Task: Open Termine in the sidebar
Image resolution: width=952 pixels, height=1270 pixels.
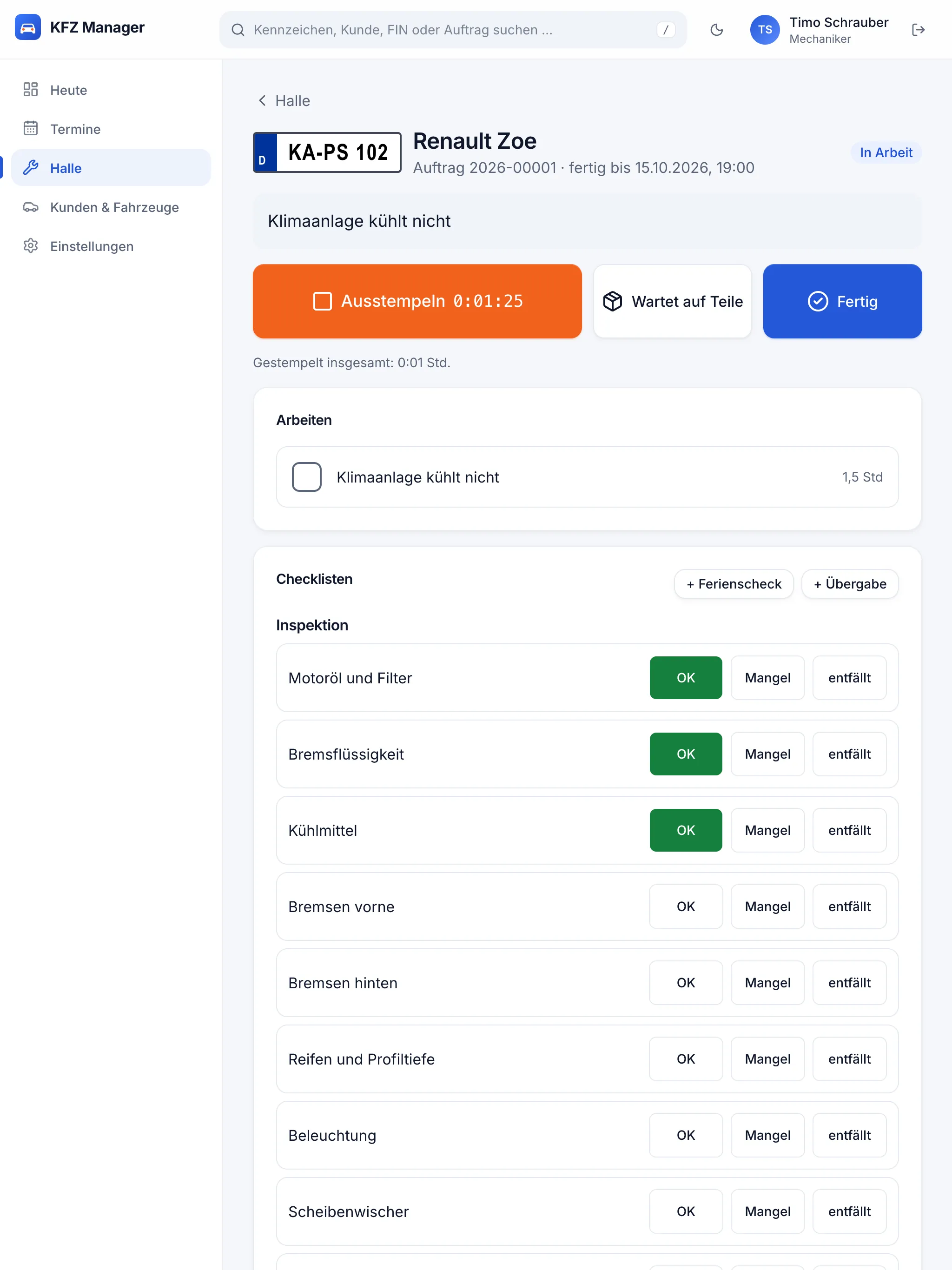Action: tap(111, 129)
